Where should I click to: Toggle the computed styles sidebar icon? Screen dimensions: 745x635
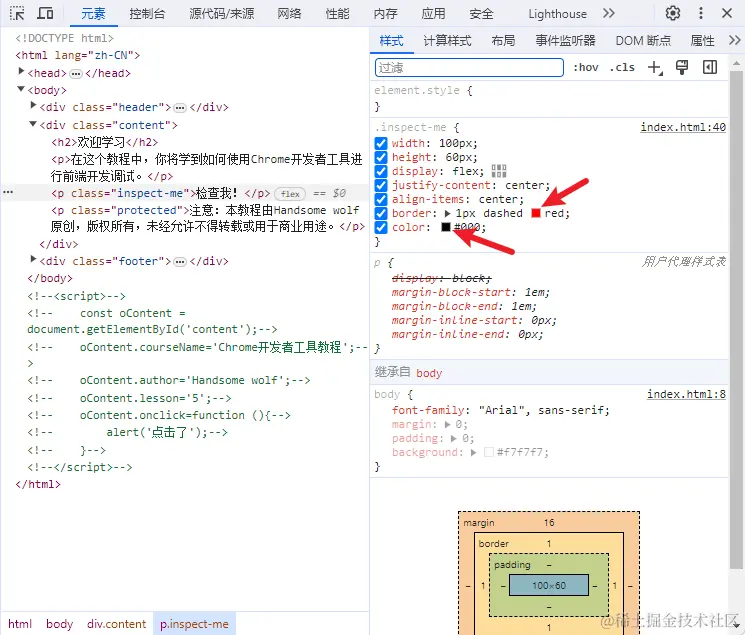tap(710, 67)
